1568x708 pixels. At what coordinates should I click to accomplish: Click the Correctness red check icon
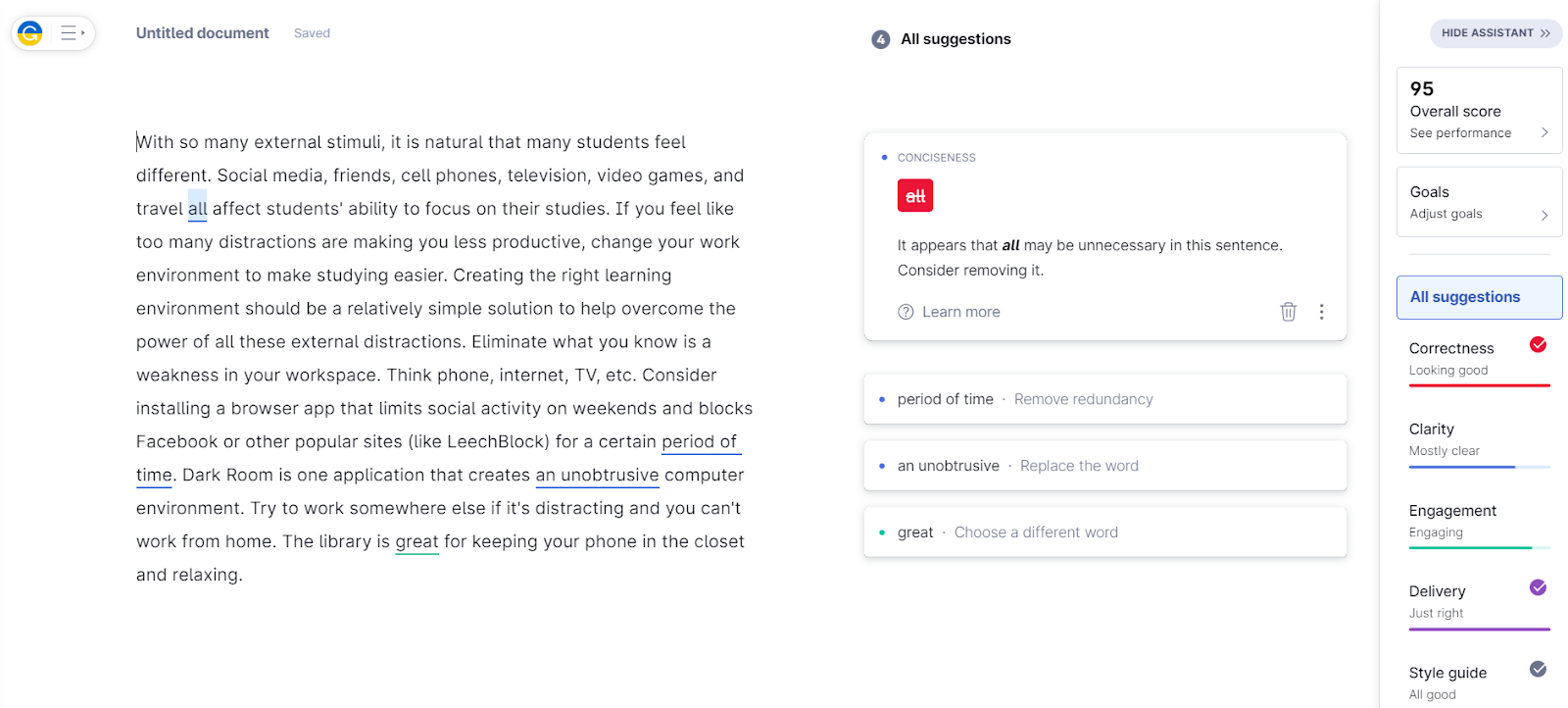tap(1538, 344)
